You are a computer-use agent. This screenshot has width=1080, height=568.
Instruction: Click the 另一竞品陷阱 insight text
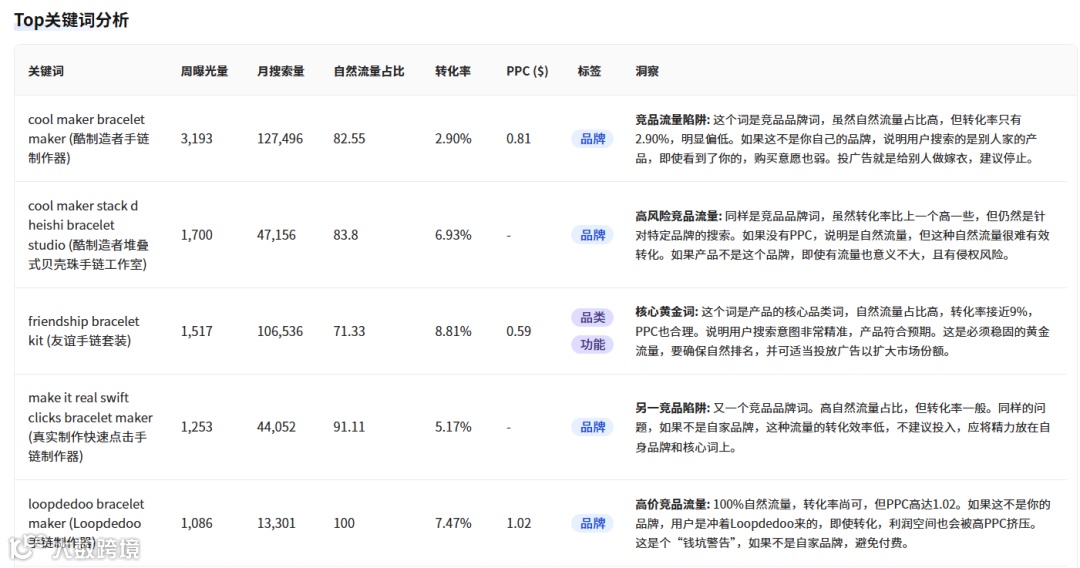point(842,427)
